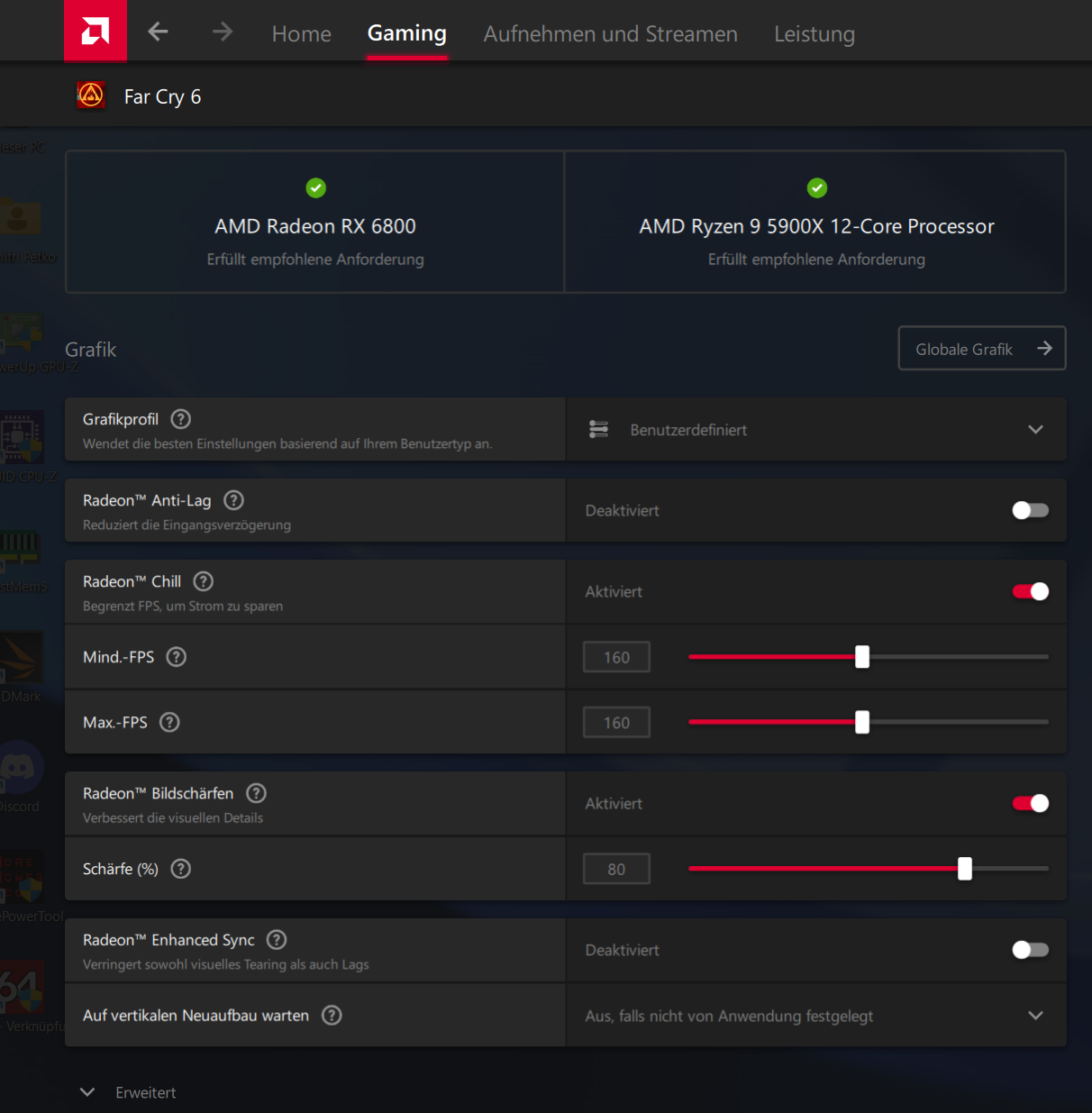Select the Gaming tab
Viewport: 1092px width, 1113px height.
tap(407, 33)
